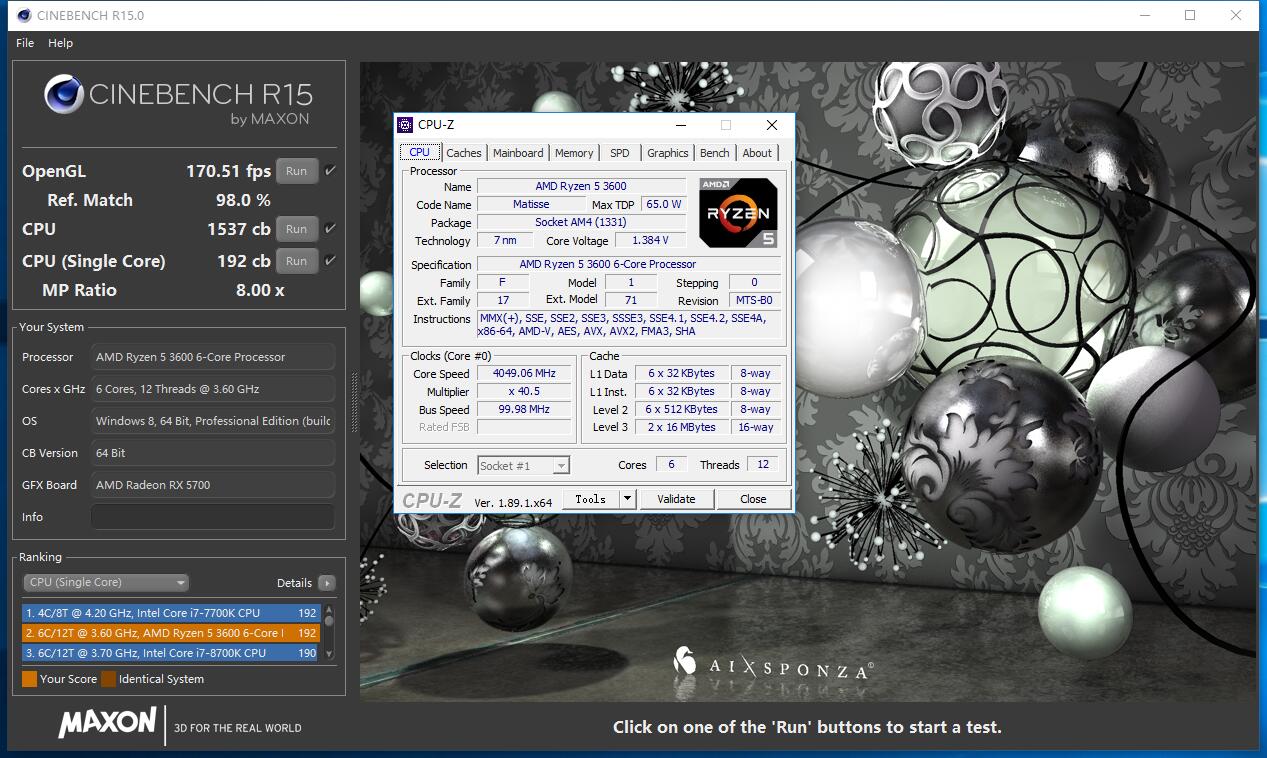Viewport: 1267px width, 758px height.
Task: Click the Level 3 cache value 2 x 16 MBytes
Action: click(681, 427)
